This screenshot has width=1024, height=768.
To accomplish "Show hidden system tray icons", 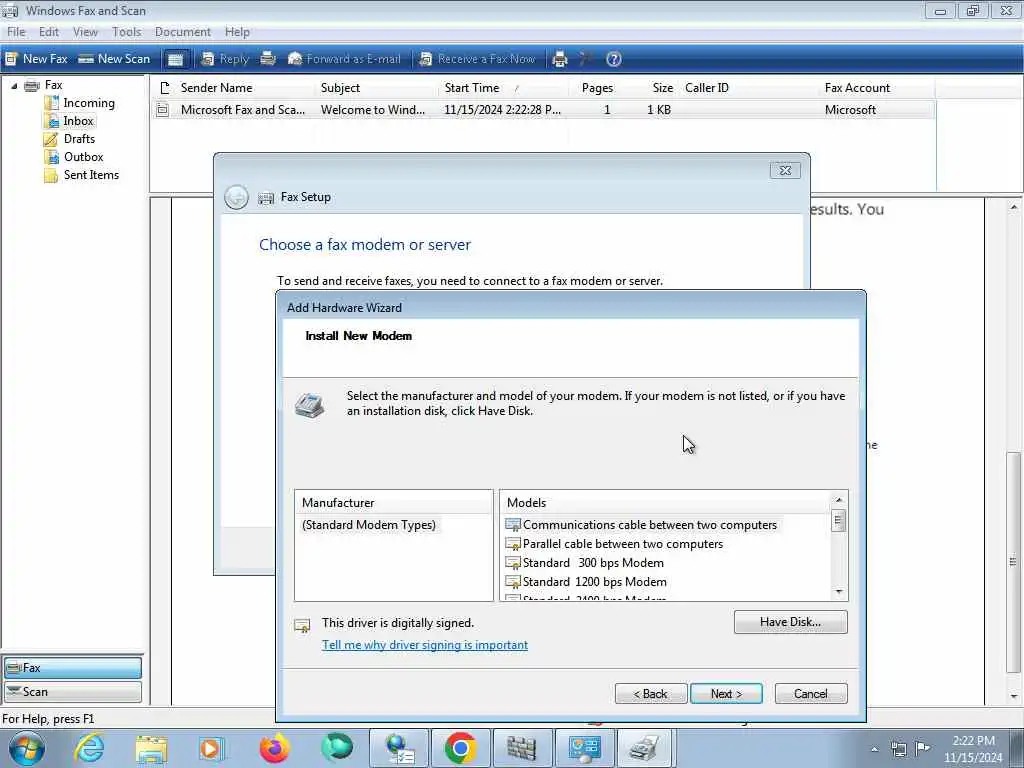I will point(874,749).
